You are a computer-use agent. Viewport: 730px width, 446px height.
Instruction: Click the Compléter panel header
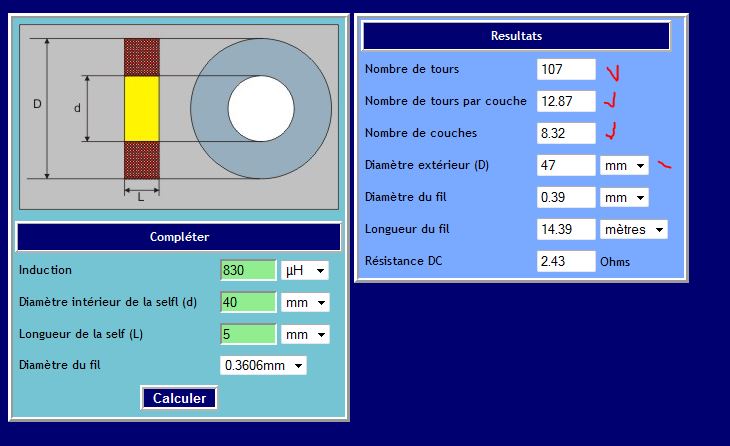click(179, 237)
